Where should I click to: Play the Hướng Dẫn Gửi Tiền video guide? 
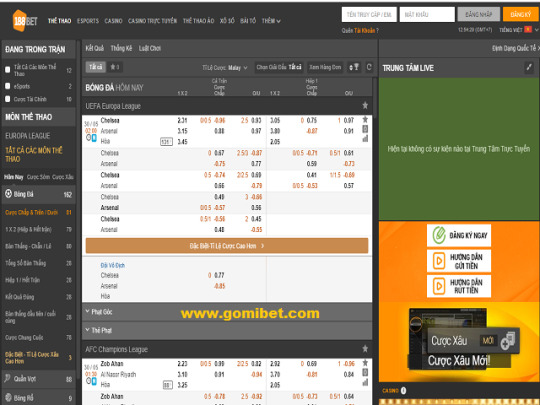point(459,261)
